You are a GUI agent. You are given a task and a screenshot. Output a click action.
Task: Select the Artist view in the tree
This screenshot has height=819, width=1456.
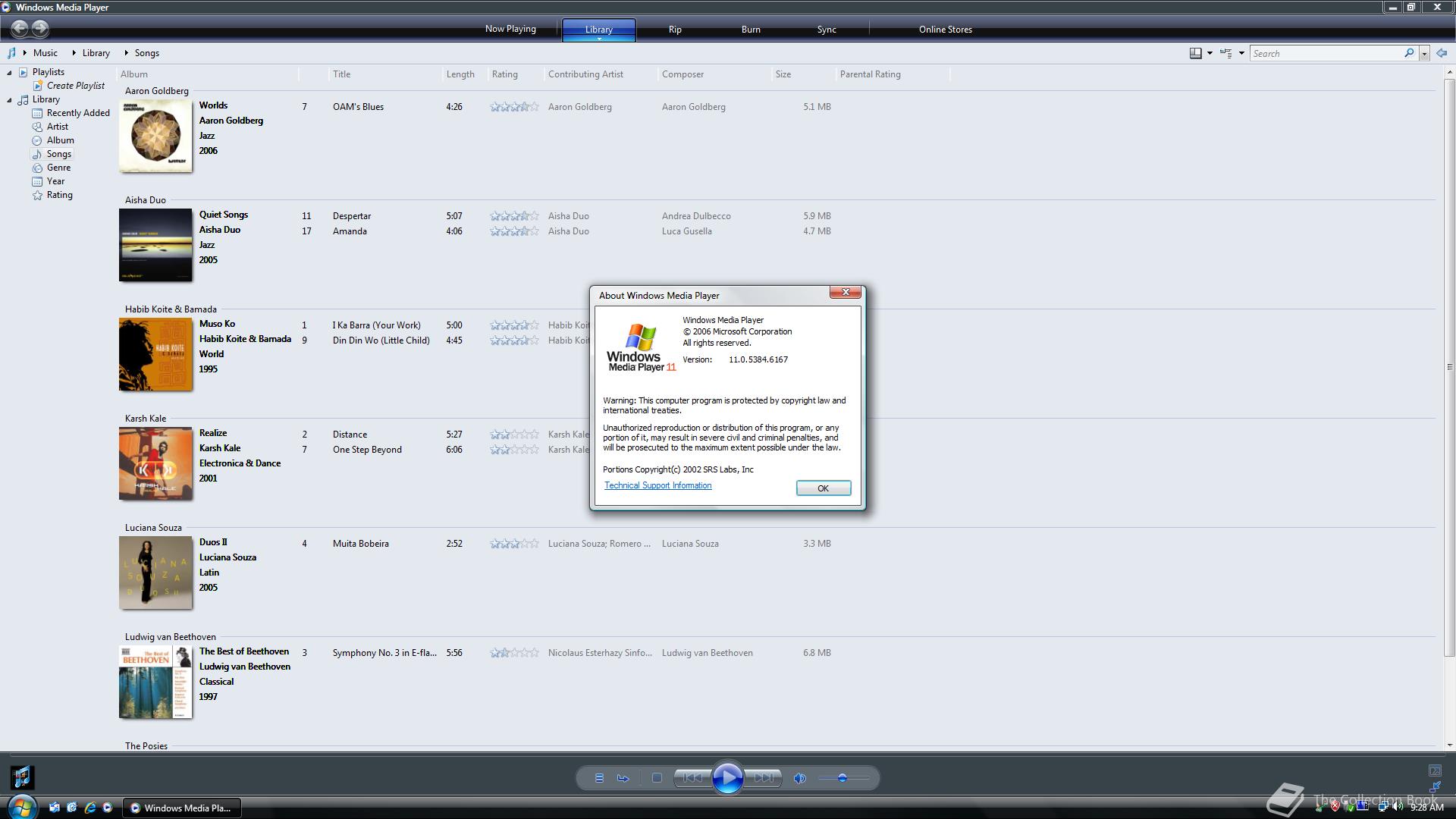[58, 127]
